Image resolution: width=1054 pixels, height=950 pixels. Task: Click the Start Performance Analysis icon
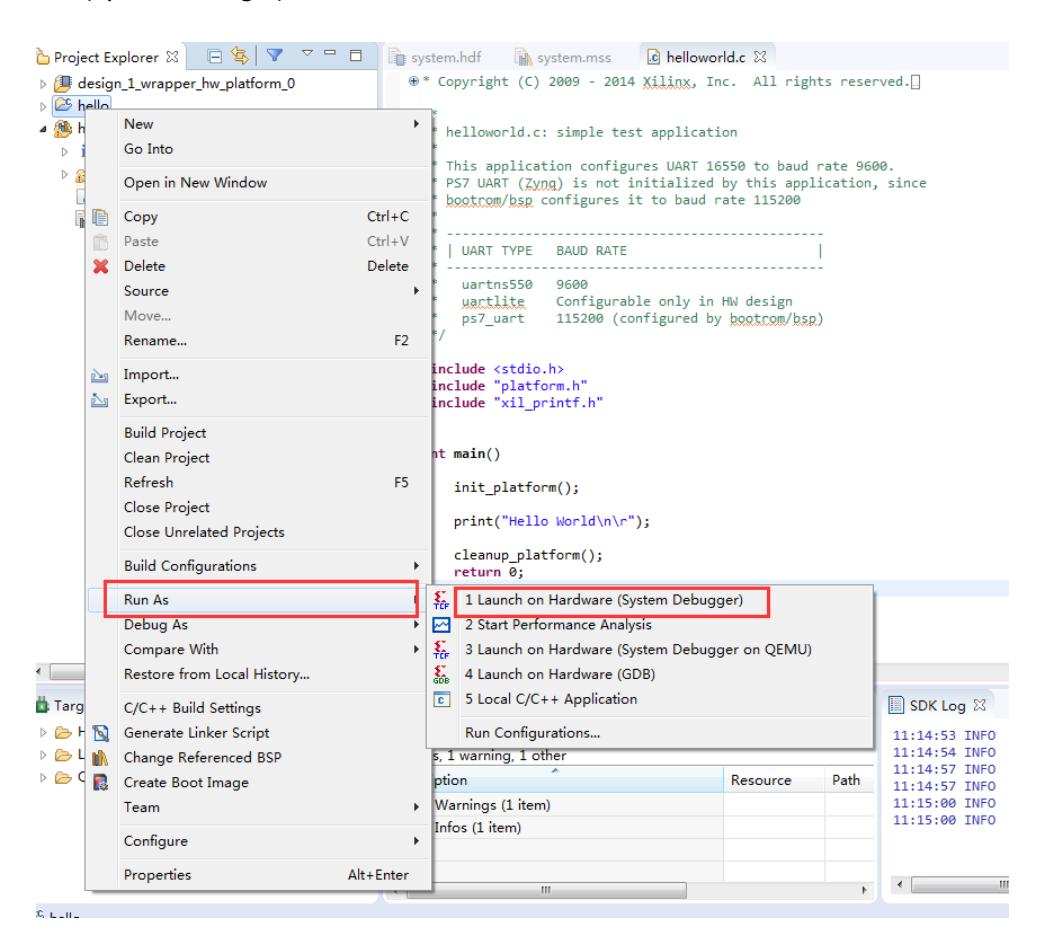[x=442, y=625]
